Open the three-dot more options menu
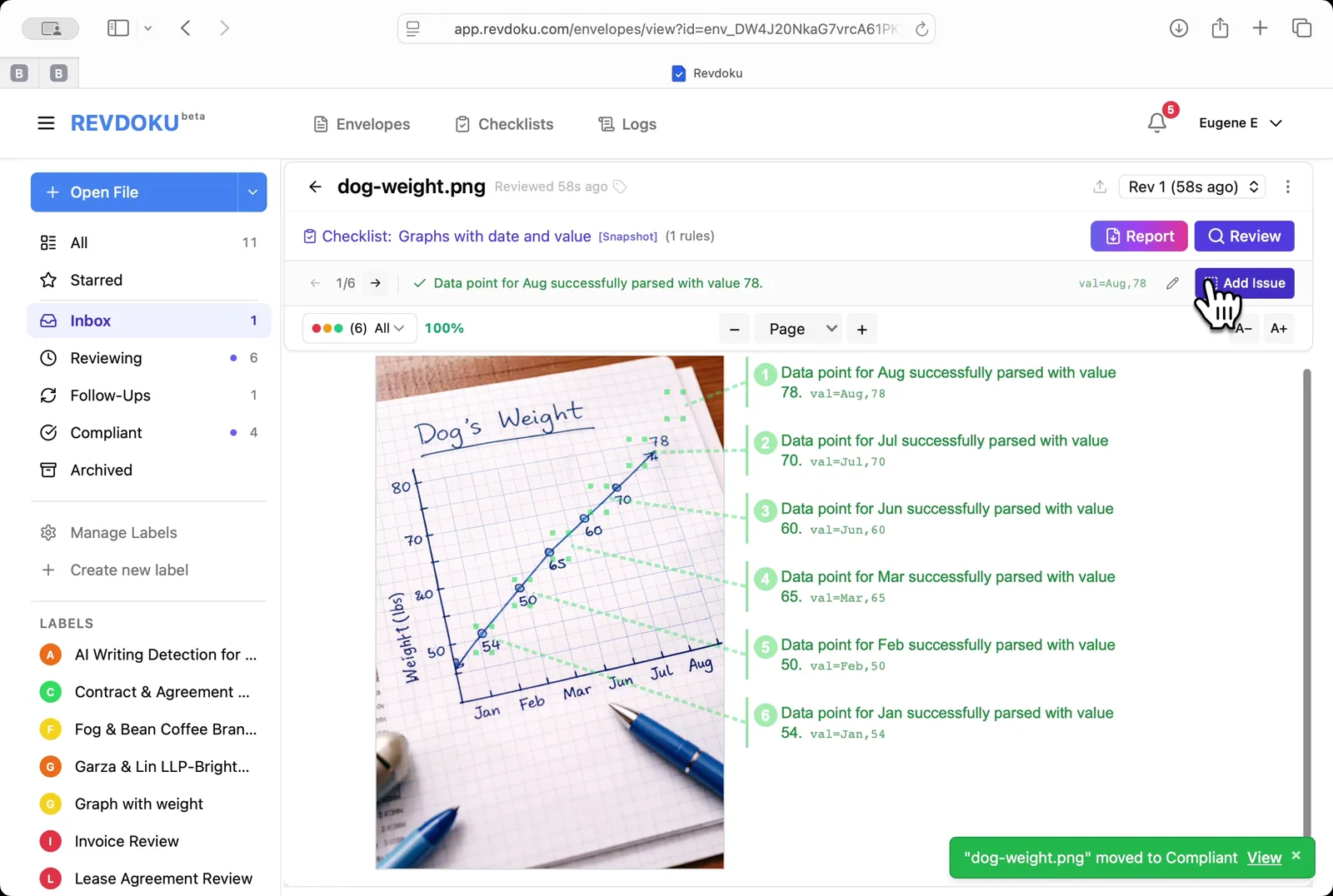The image size is (1333, 896). tap(1287, 187)
